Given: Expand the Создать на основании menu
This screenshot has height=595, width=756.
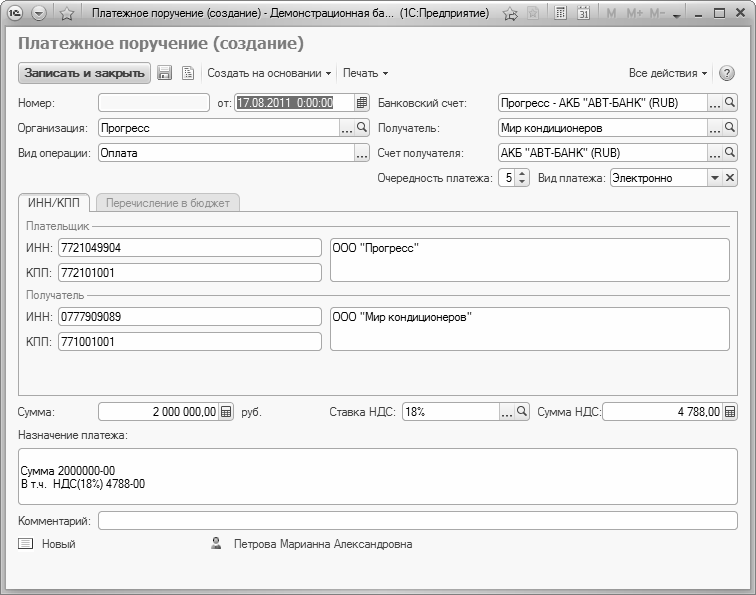Looking at the screenshot, I should pyautogui.click(x=269, y=73).
